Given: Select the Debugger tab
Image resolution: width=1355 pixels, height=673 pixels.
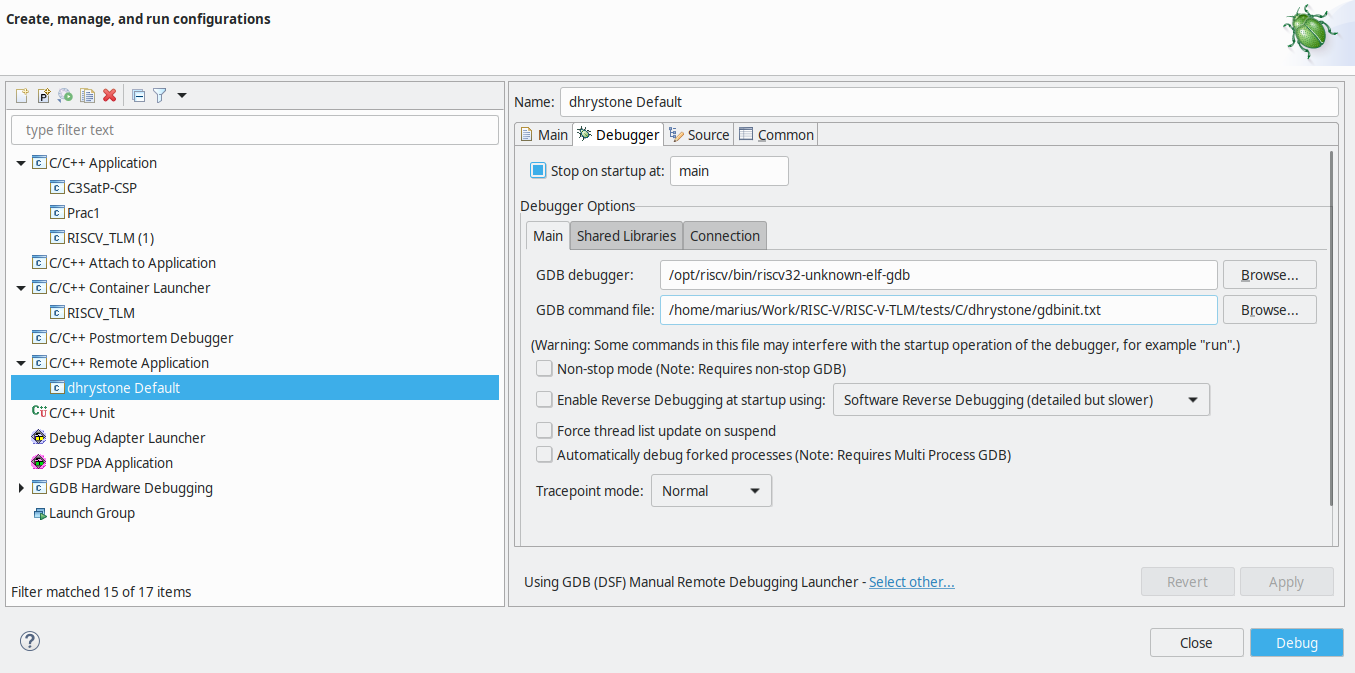Looking at the screenshot, I should click(617, 134).
